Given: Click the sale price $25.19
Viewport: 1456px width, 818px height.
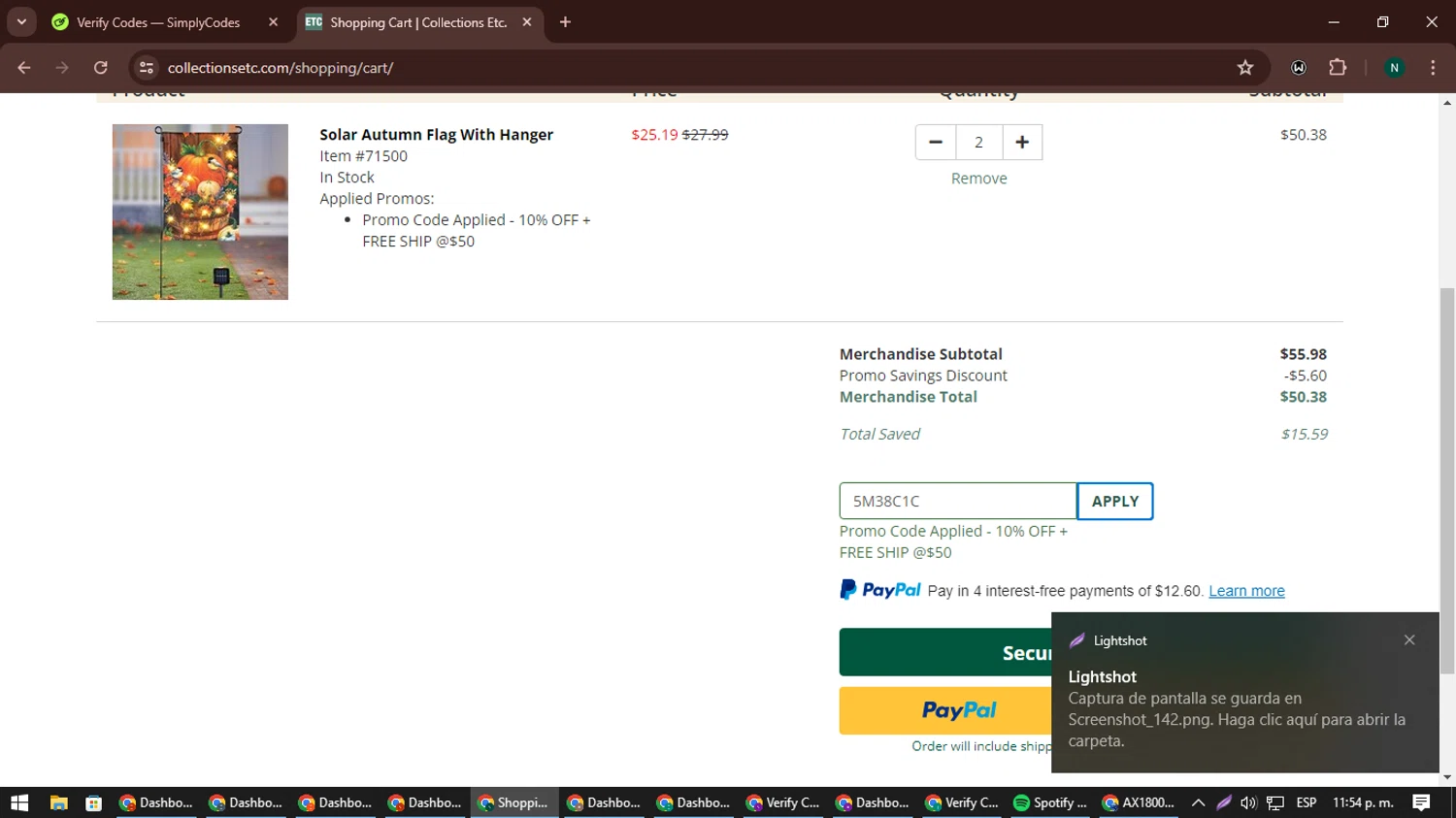Looking at the screenshot, I should click(x=654, y=135).
